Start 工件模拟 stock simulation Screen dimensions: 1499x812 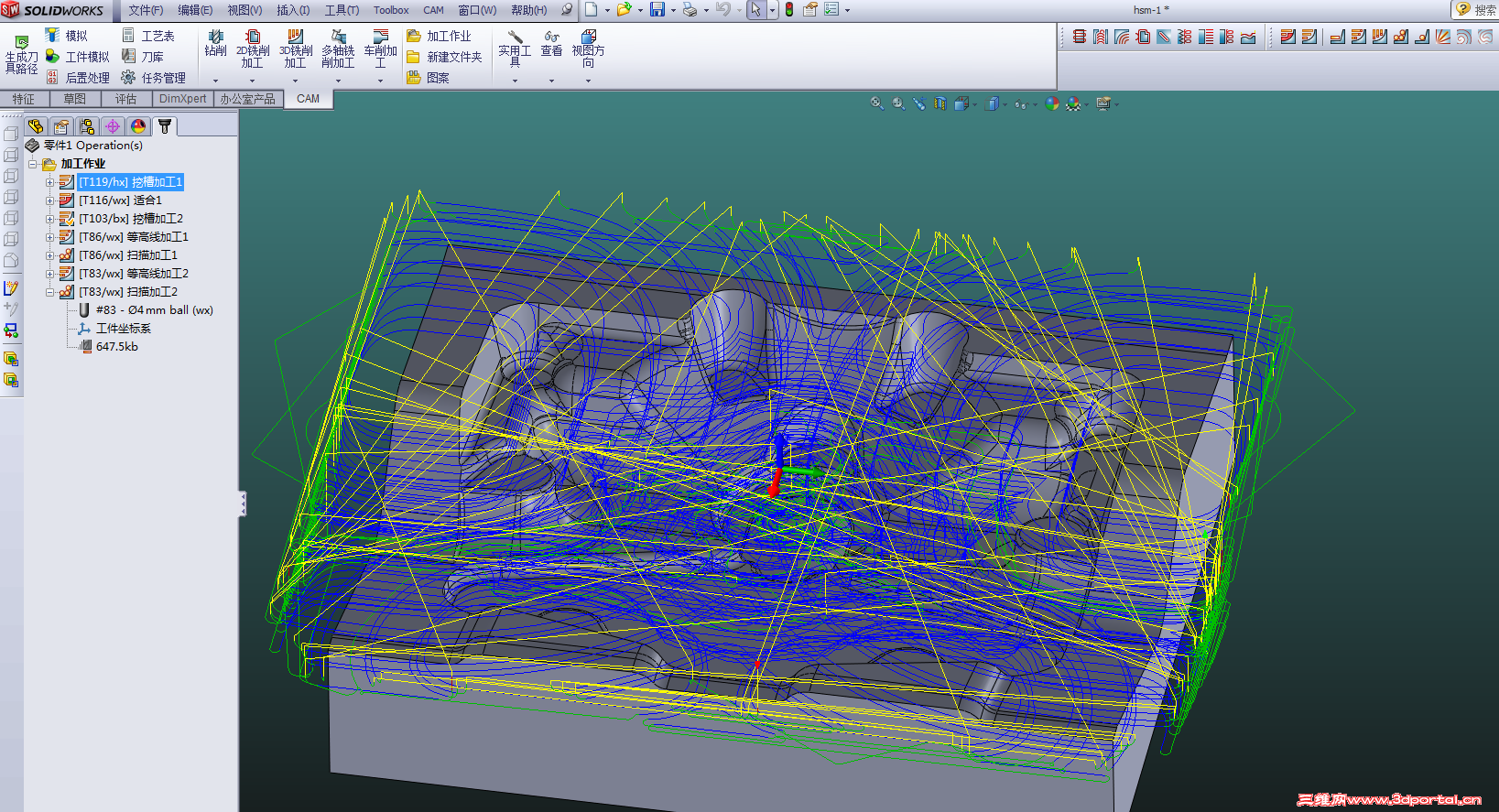pos(78,57)
